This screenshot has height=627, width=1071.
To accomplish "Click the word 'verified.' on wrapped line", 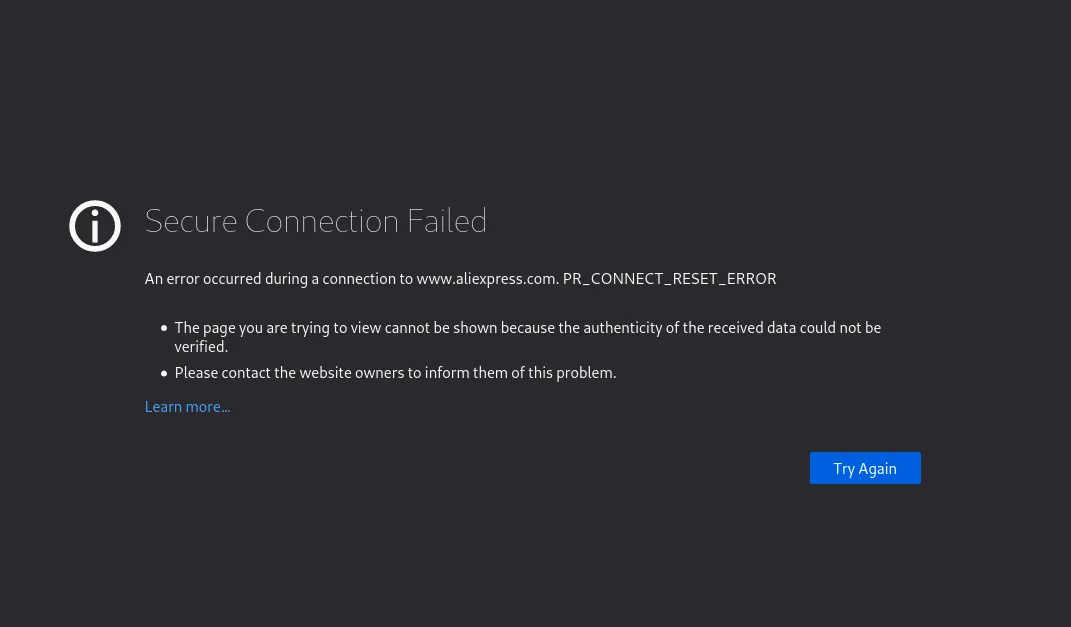I will tap(201, 347).
